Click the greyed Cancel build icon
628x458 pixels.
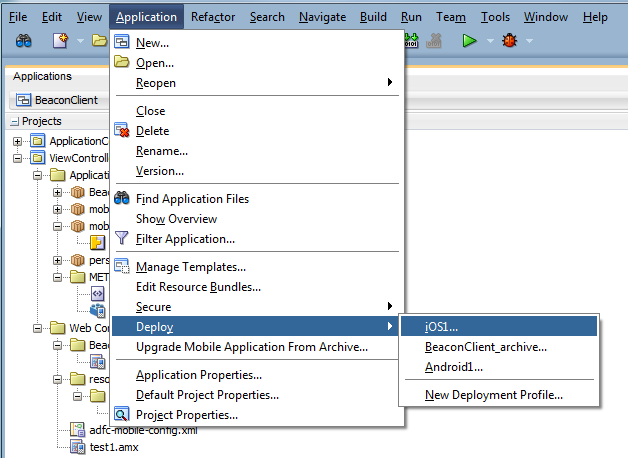(434, 40)
